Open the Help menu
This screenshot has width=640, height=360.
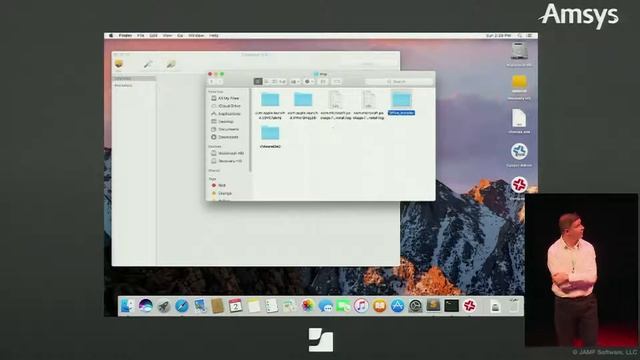point(214,36)
